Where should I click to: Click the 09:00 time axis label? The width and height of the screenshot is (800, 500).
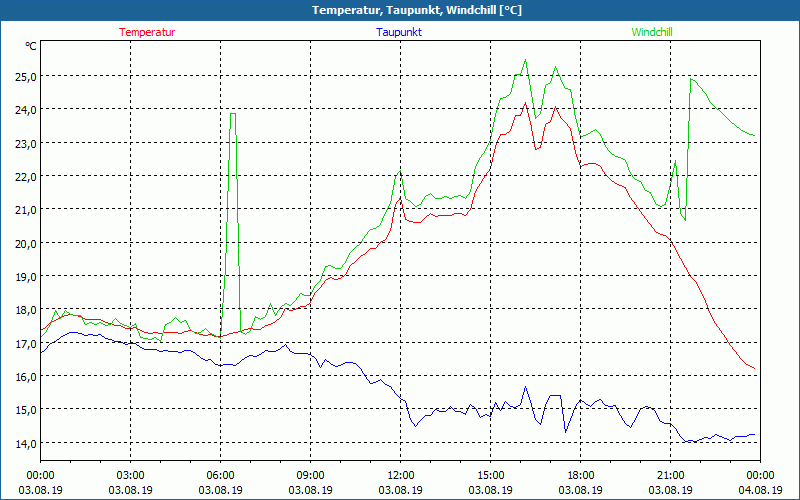click(x=310, y=476)
